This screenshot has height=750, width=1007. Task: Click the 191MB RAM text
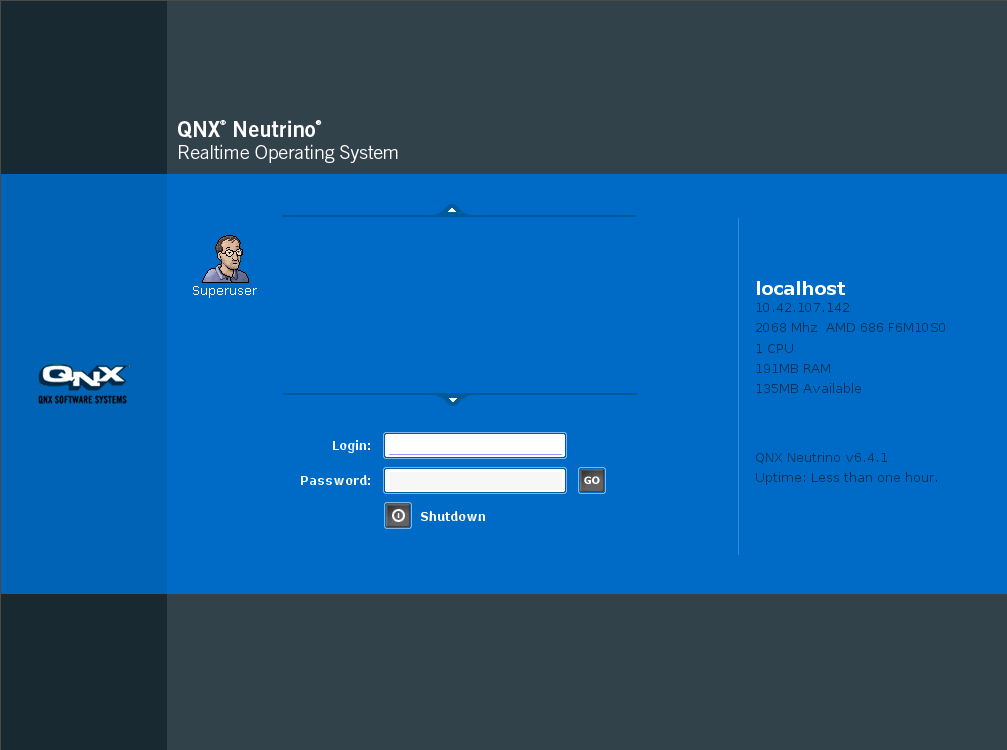(793, 368)
